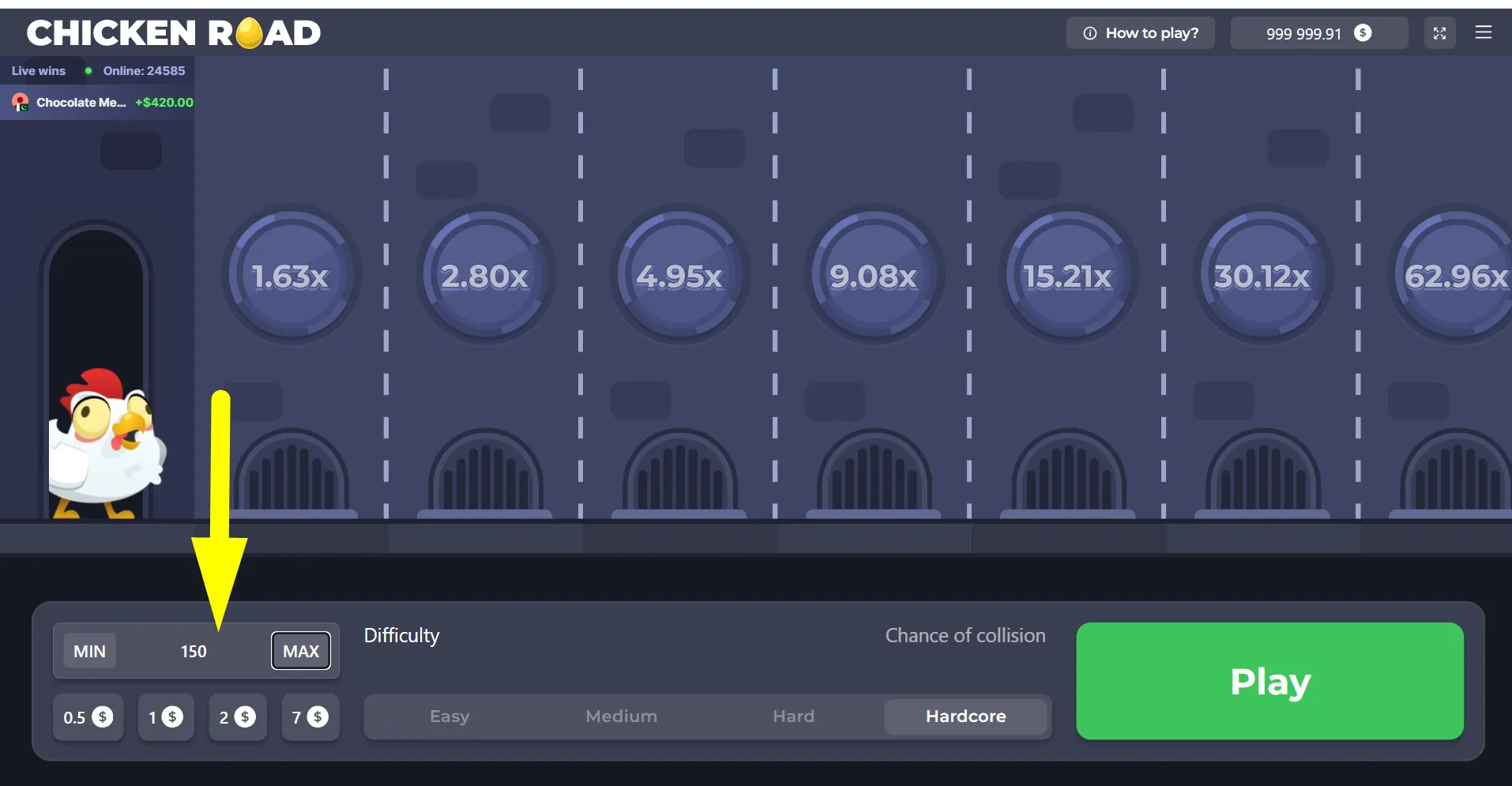Image resolution: width=1512 pixels, height=786 pixels.
Task: Set bet to MIN
Action: [89, 651]
